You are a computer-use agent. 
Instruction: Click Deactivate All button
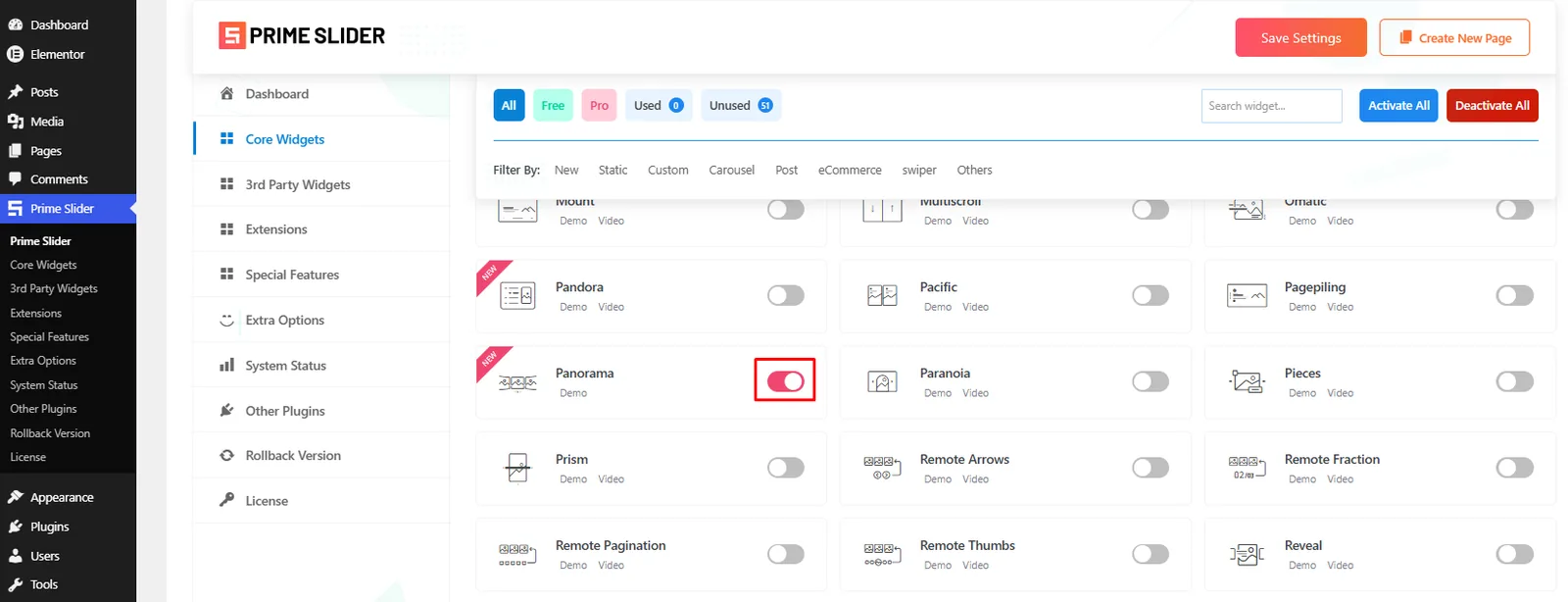coord(1492,105)
